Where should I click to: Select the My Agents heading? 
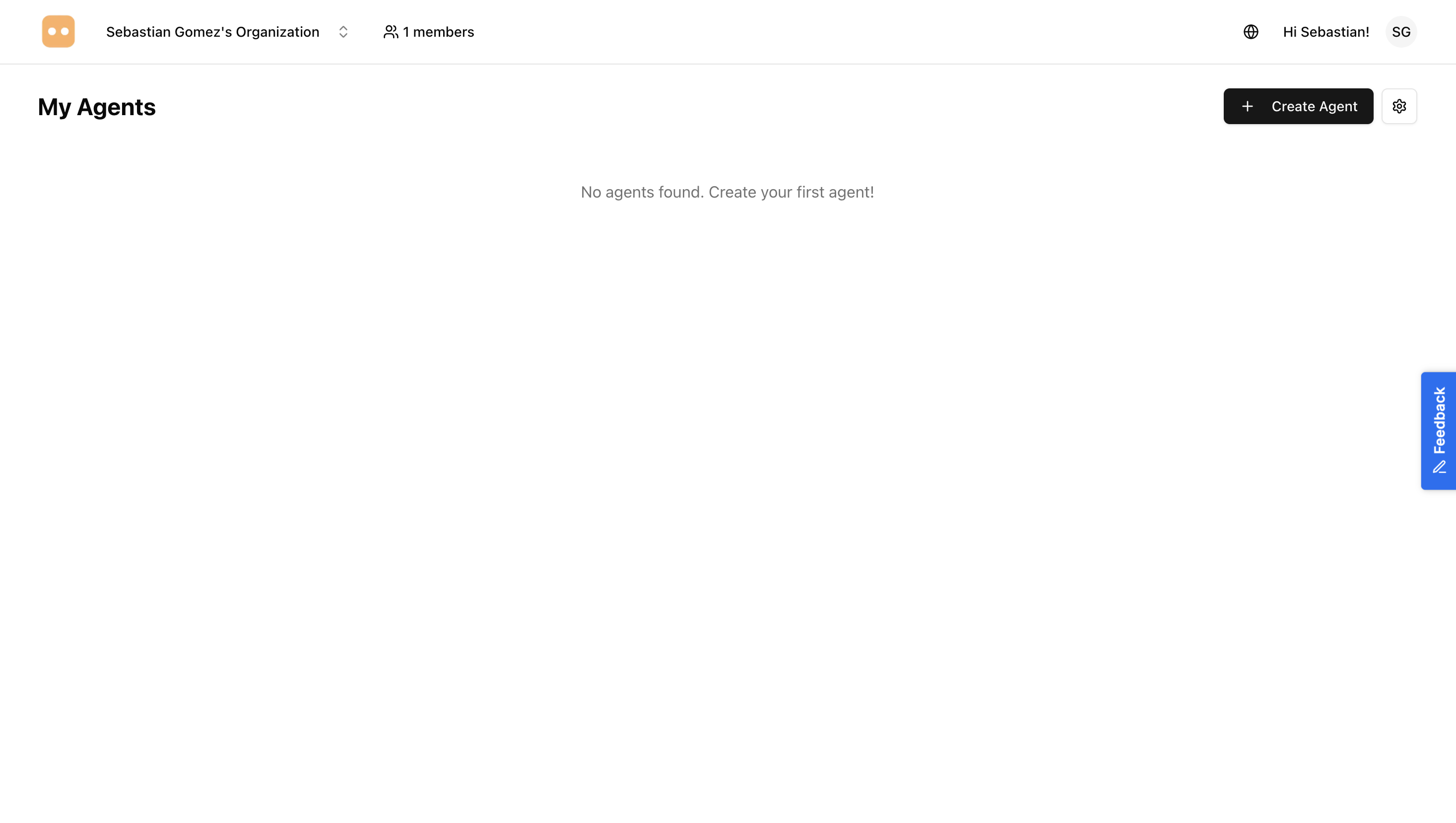(97, 106)
